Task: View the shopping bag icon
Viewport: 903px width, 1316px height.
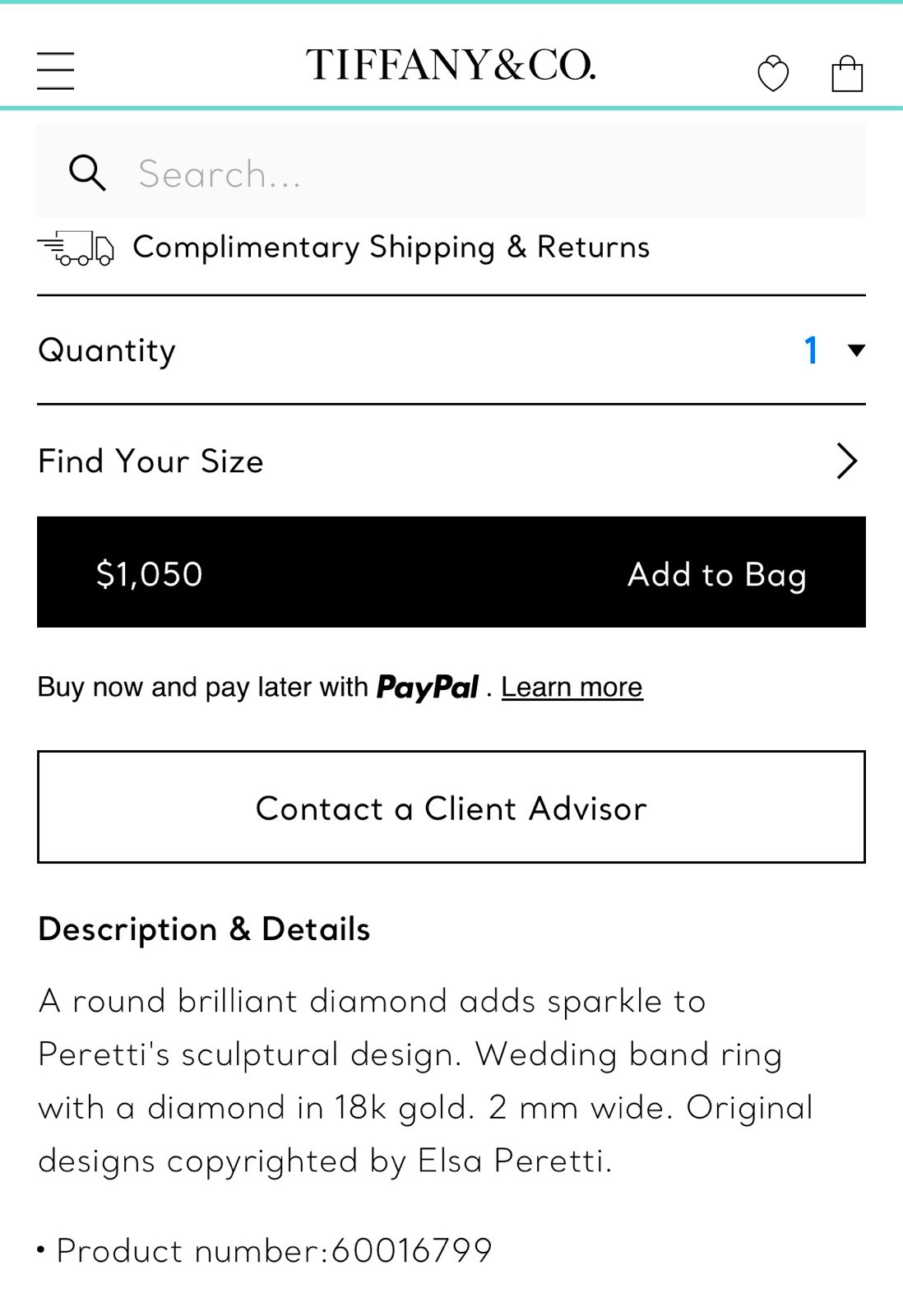Action: 847,73
